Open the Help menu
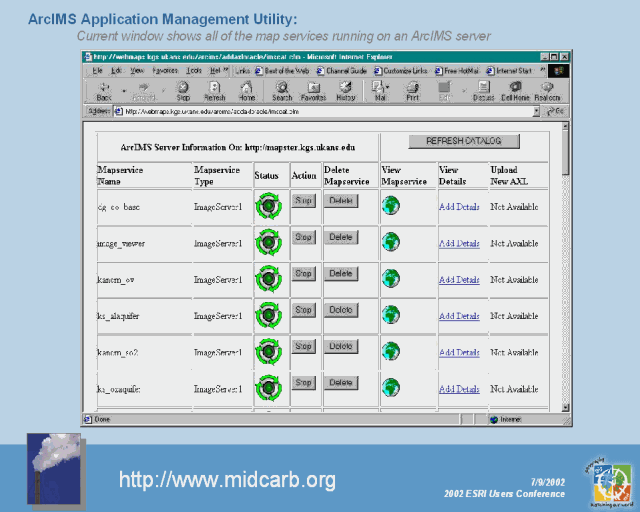The image size is (640, 512). [215, 71]
